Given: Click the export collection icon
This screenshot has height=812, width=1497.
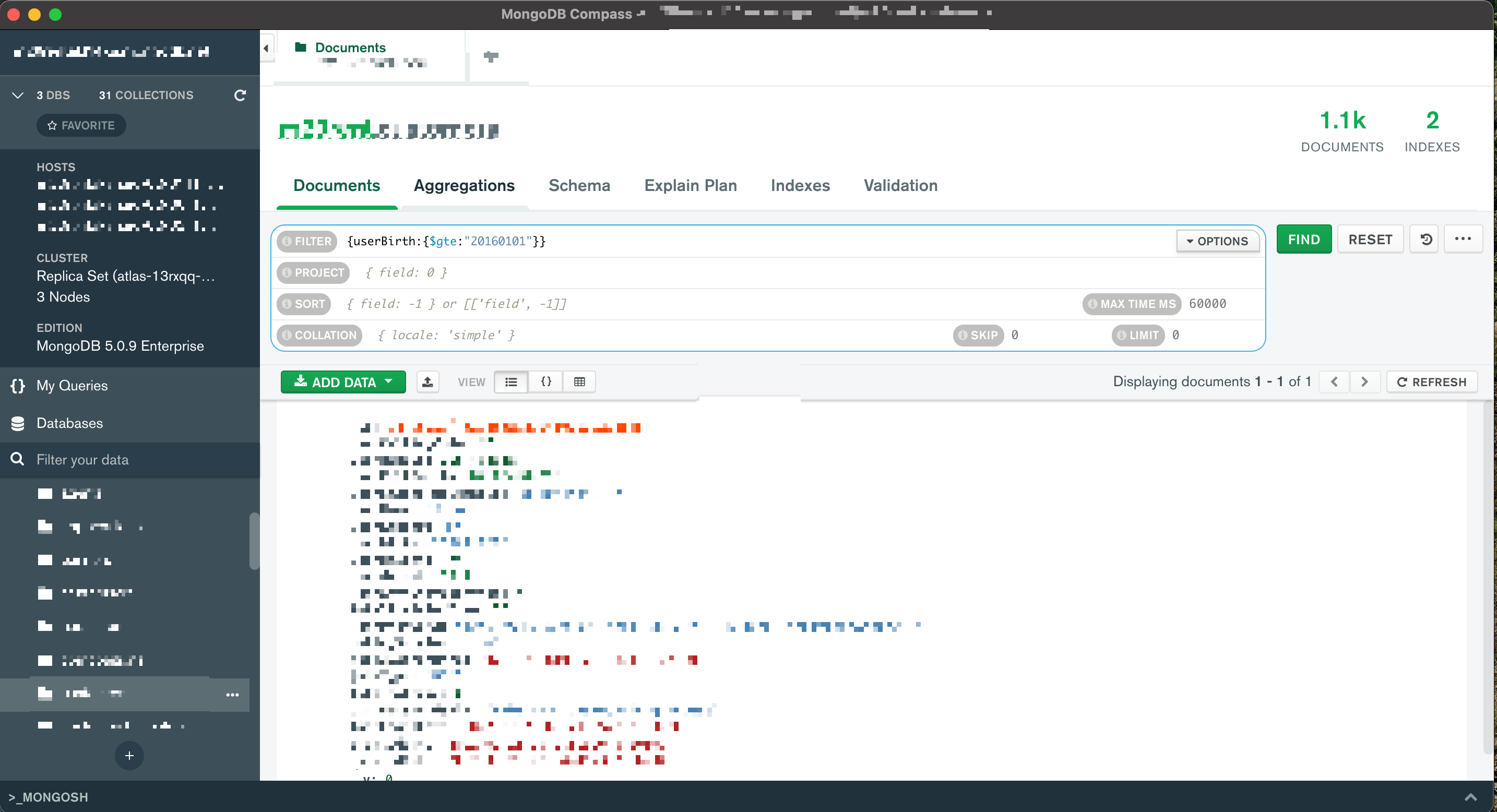Looking at the screenshot, I should tap(427, 382).
